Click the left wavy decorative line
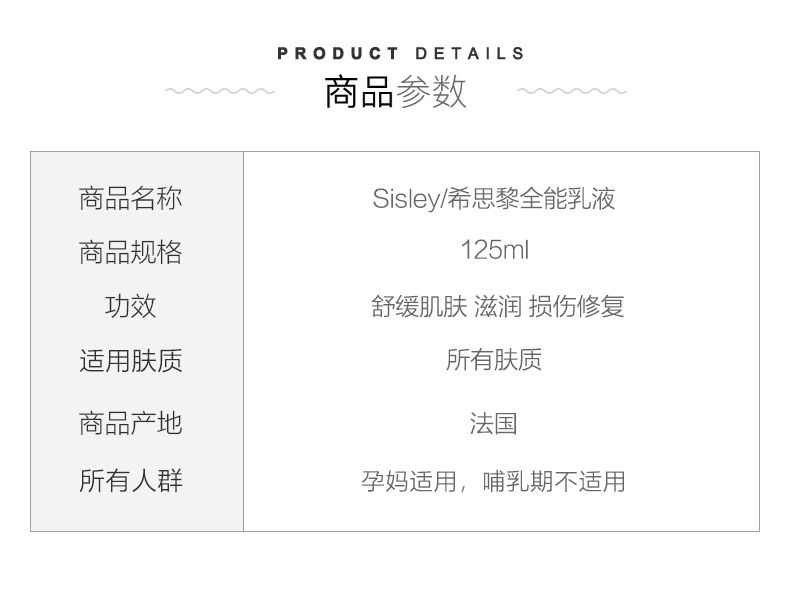Image resolution: width=790 pixels, height=599 pixels. pos(219,92)
